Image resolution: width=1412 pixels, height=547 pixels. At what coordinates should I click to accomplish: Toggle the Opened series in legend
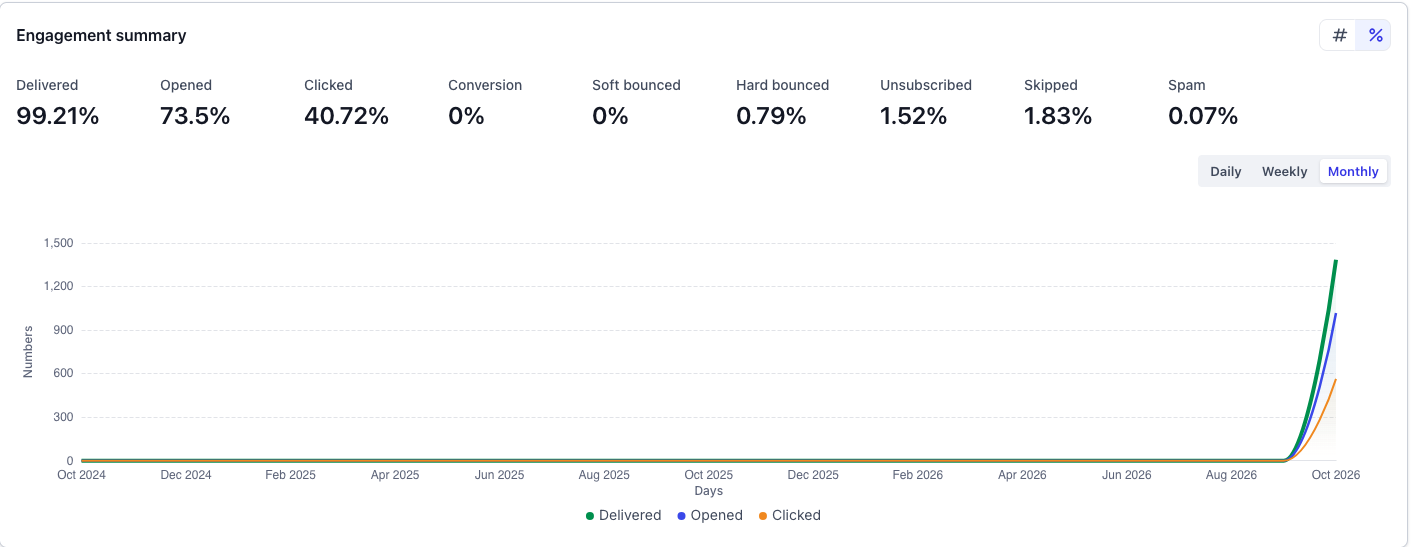tap(710, 515)
